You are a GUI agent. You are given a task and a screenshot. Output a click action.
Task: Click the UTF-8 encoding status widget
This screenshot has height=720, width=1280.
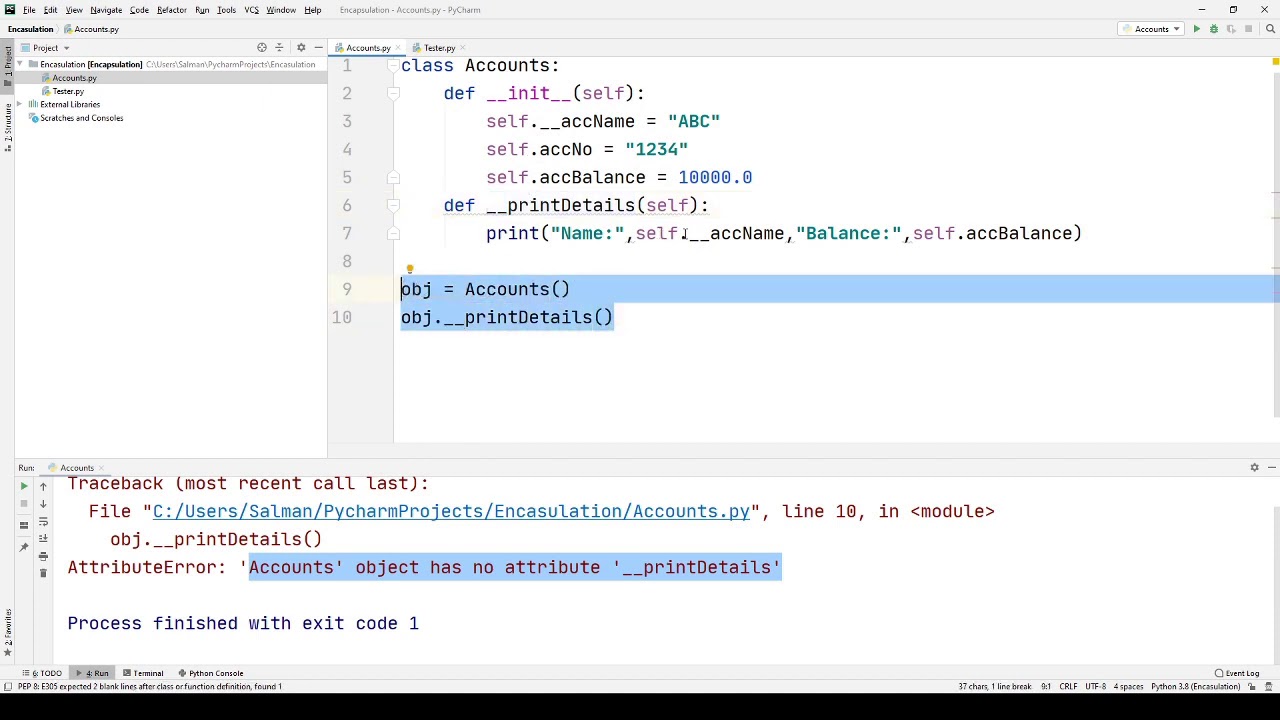[1095, 687]
